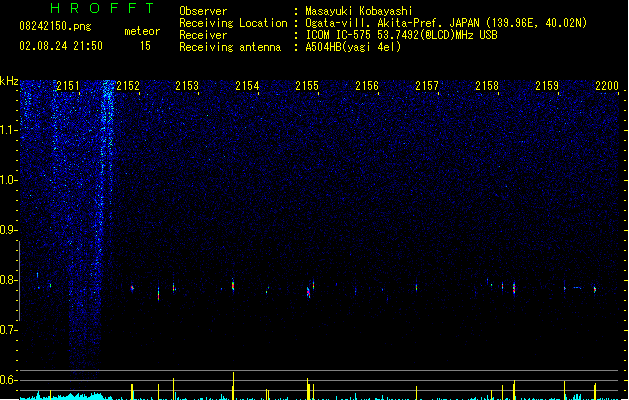The height and width of the screenshot is (400, 629).
Task: Click the 2158 time axis label
Action: point(487,86)
